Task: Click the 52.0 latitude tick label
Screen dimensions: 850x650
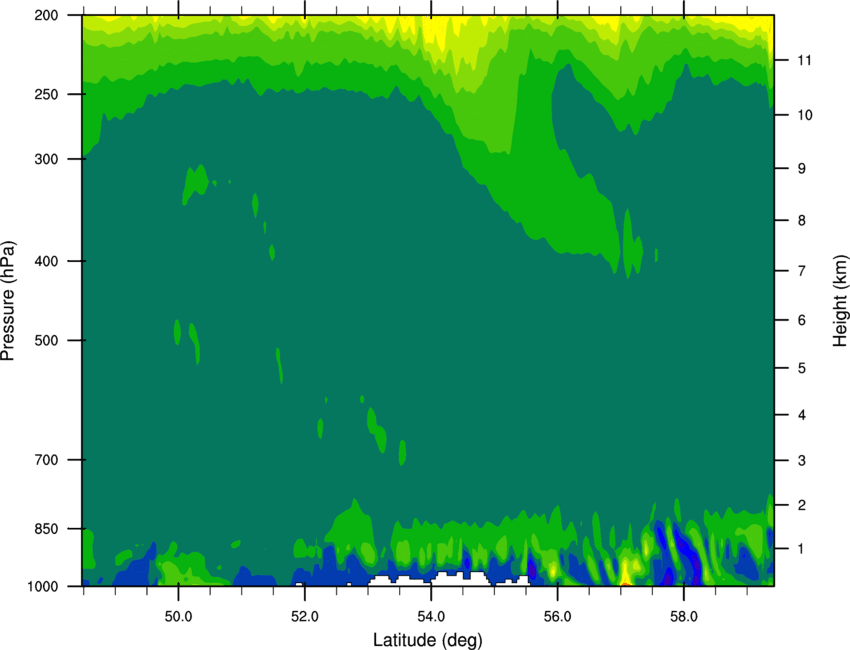Action: point(305,617)
